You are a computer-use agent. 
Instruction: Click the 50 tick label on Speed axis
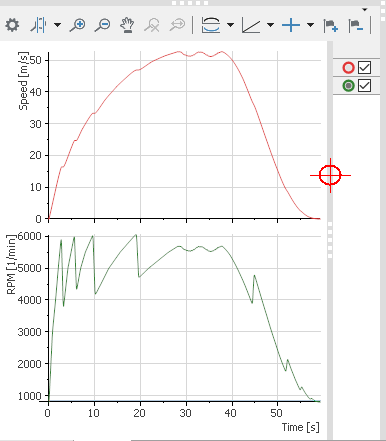(x=36, y=60)
